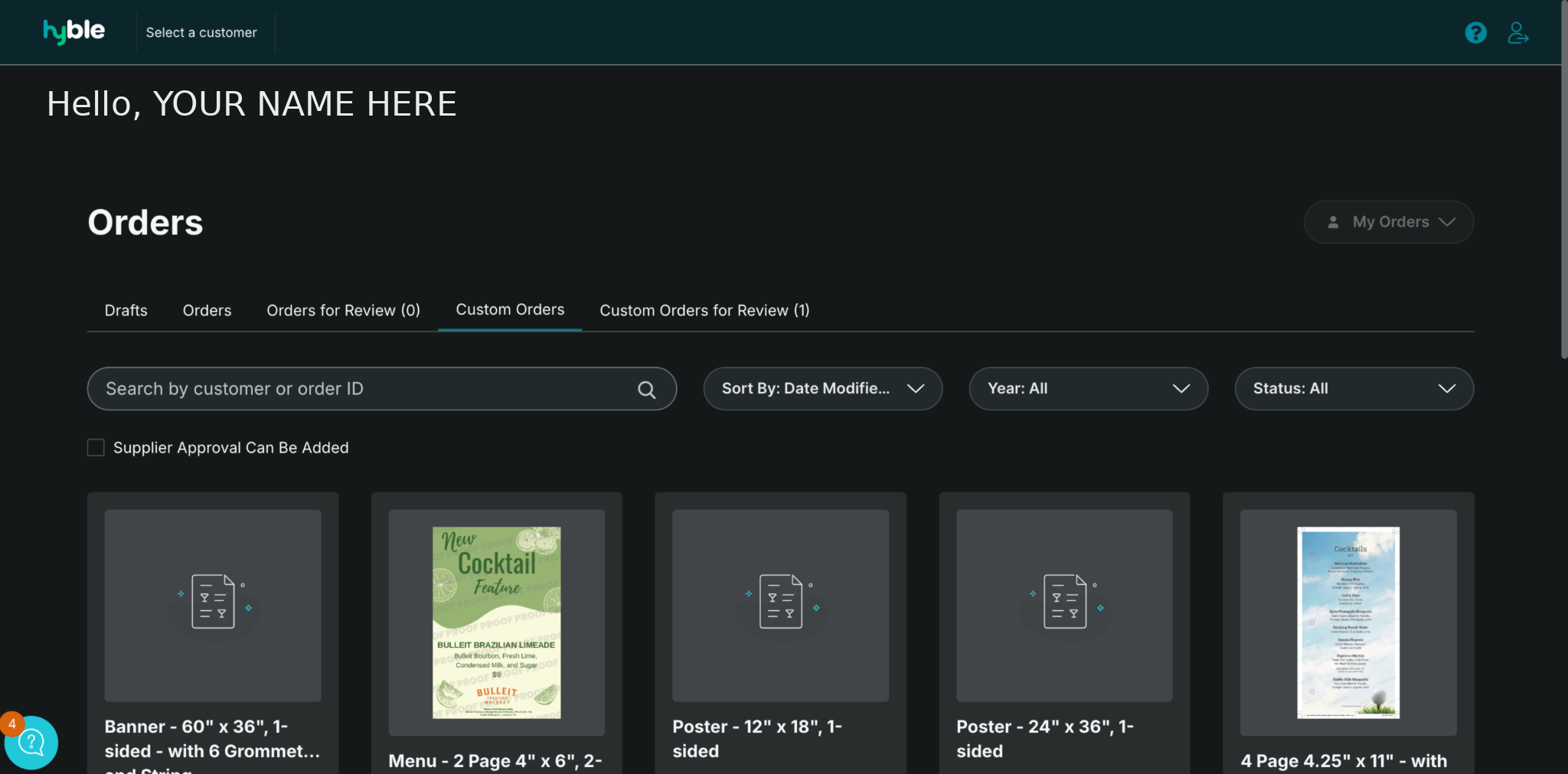
Task: Open the Sort By Date Modified dropdown
Action: tap(822, 389)
